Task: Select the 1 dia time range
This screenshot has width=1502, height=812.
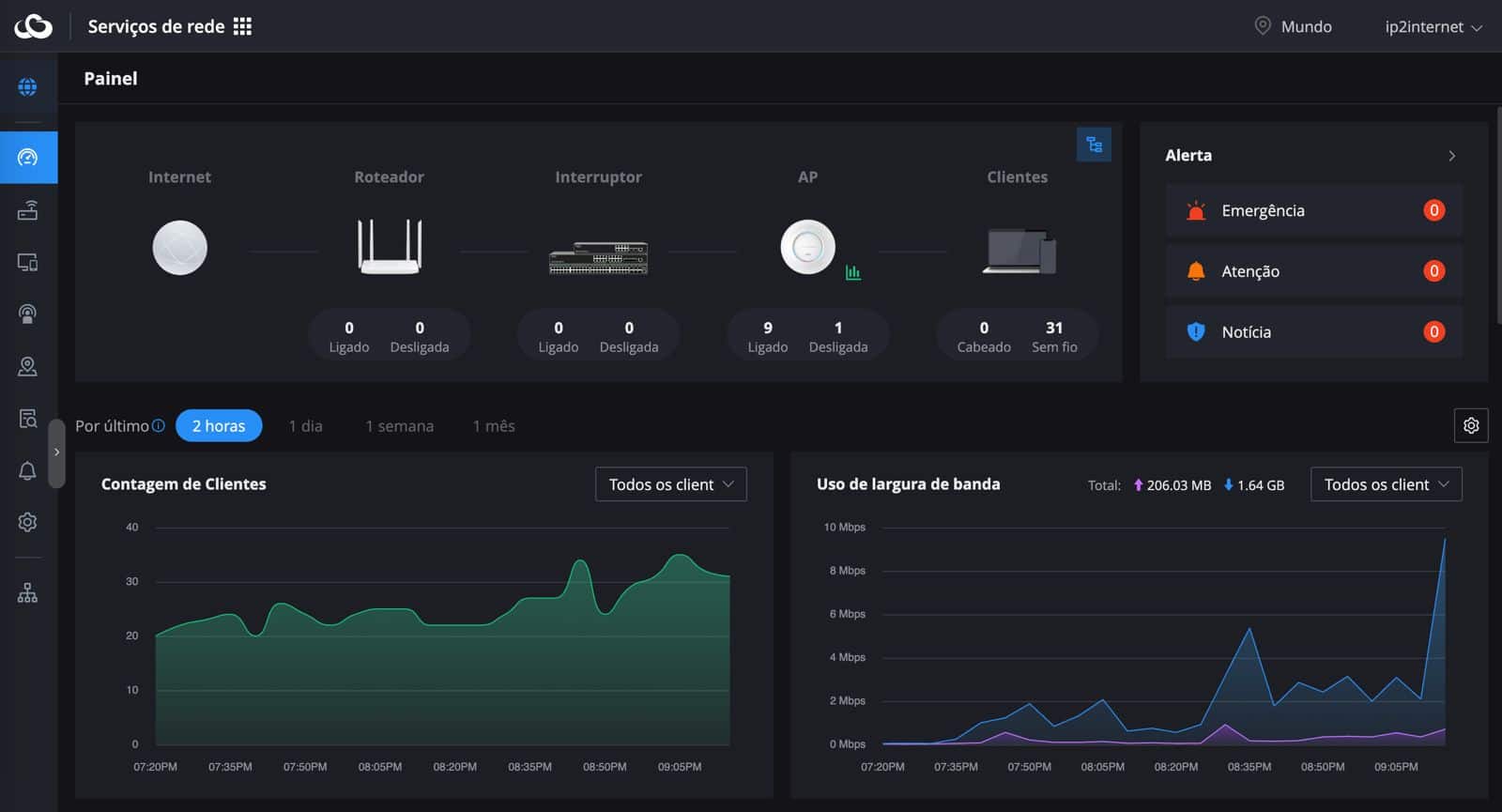Action: tap(306, 426)
